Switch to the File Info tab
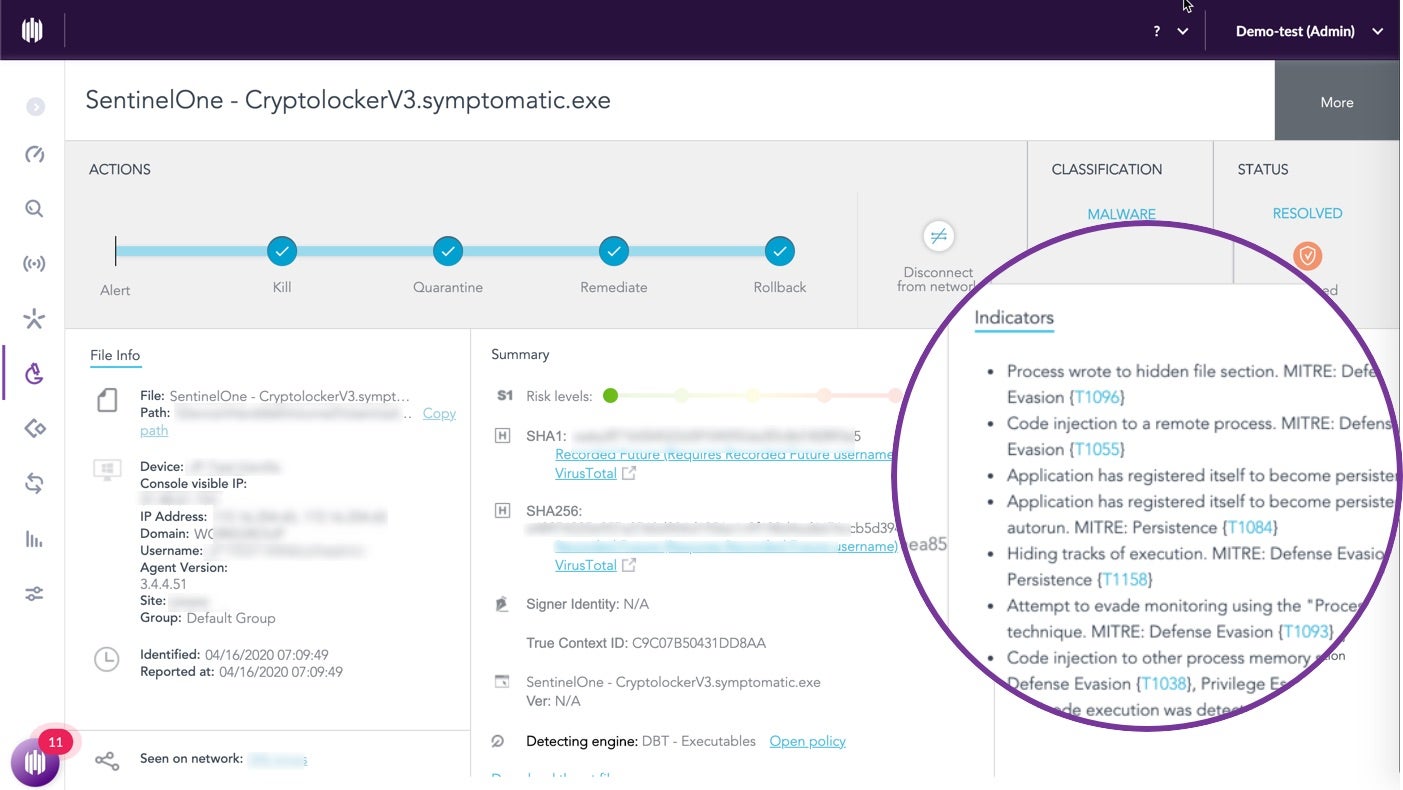This screenshot has height=790, width=1403. point(115,355)
